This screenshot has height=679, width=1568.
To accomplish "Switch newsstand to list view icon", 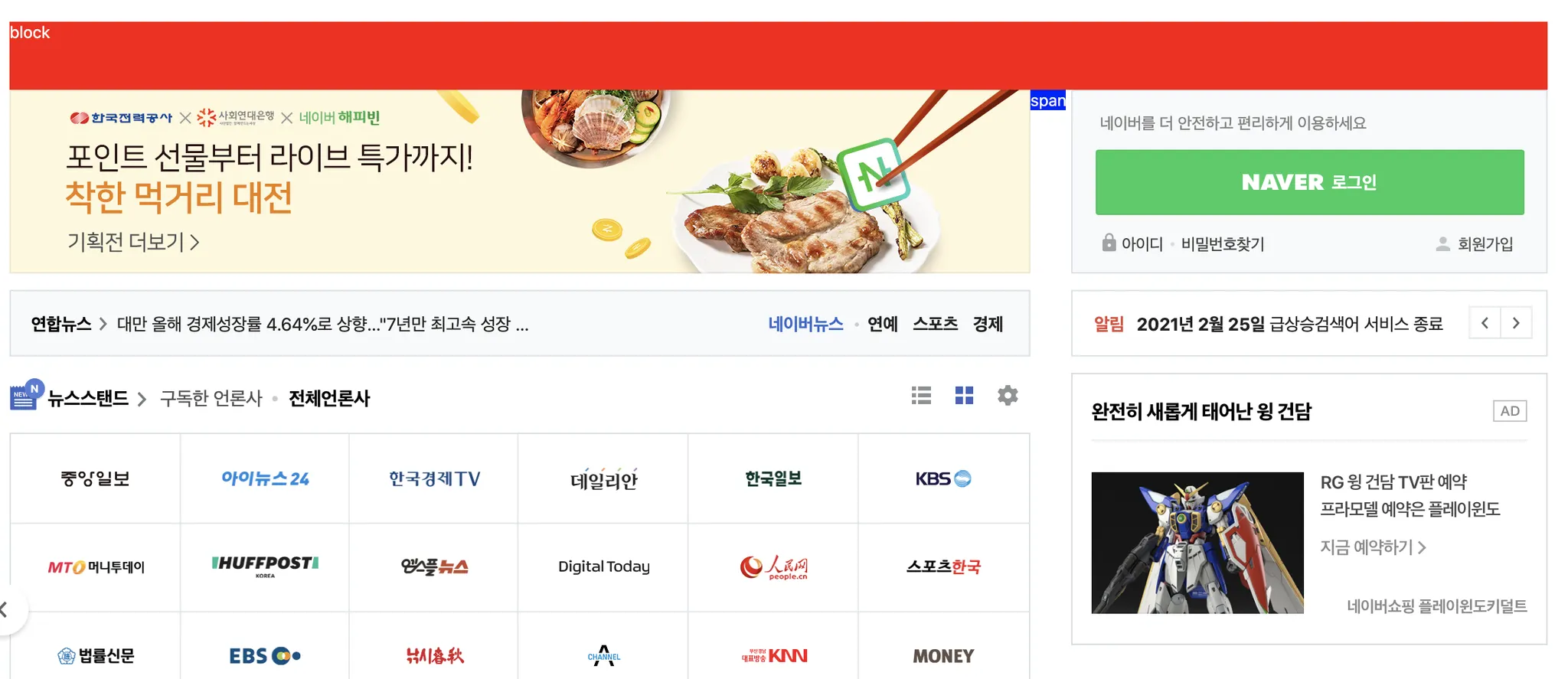I will pos(921,396).
